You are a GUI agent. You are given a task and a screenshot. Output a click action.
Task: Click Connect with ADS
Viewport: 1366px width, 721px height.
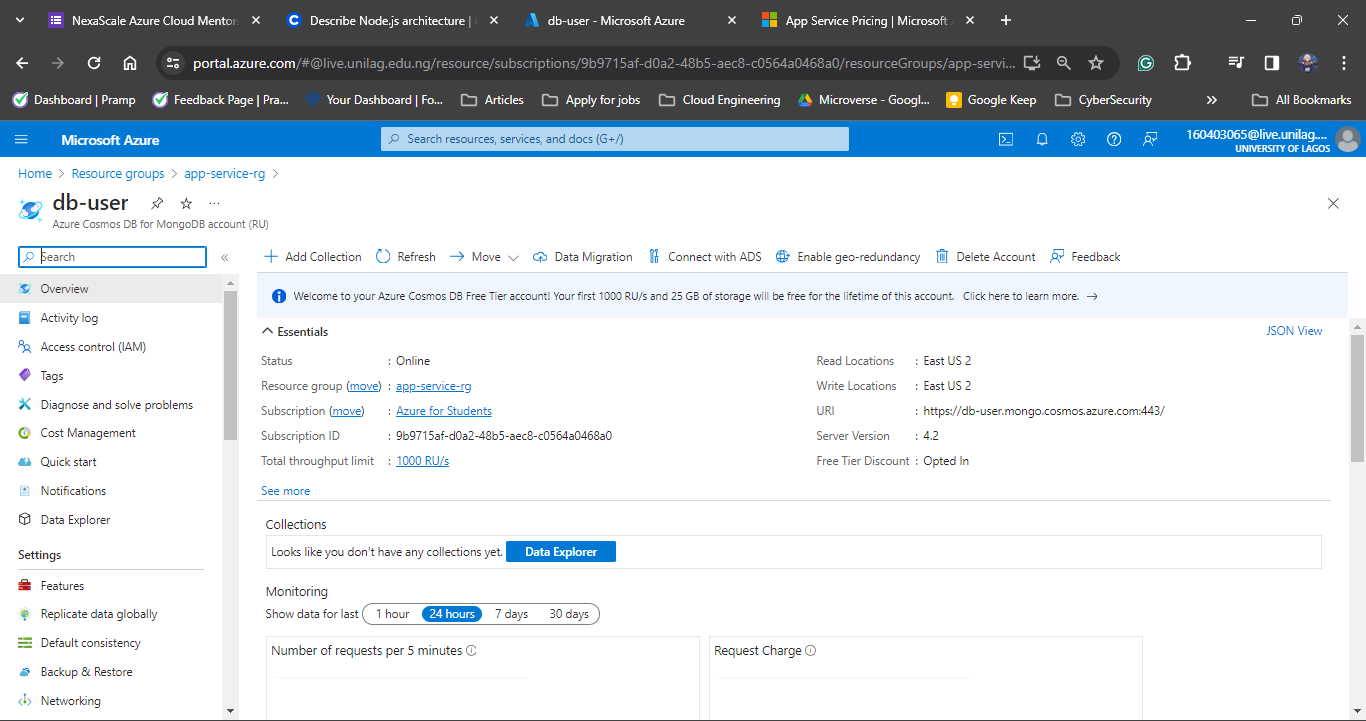(x=705, y=257)
